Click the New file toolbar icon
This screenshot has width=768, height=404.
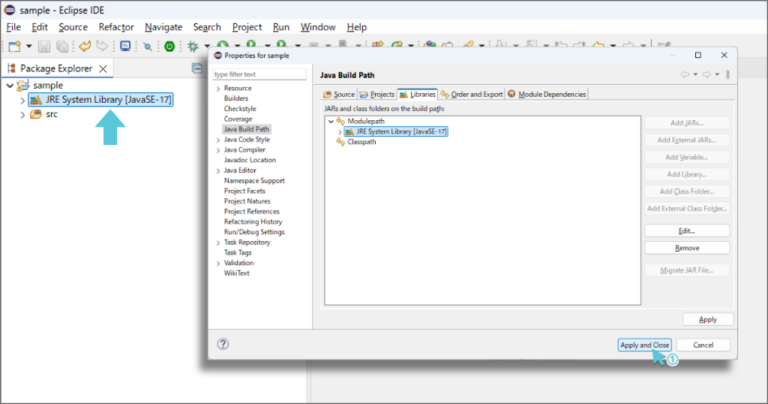point(13,46)
